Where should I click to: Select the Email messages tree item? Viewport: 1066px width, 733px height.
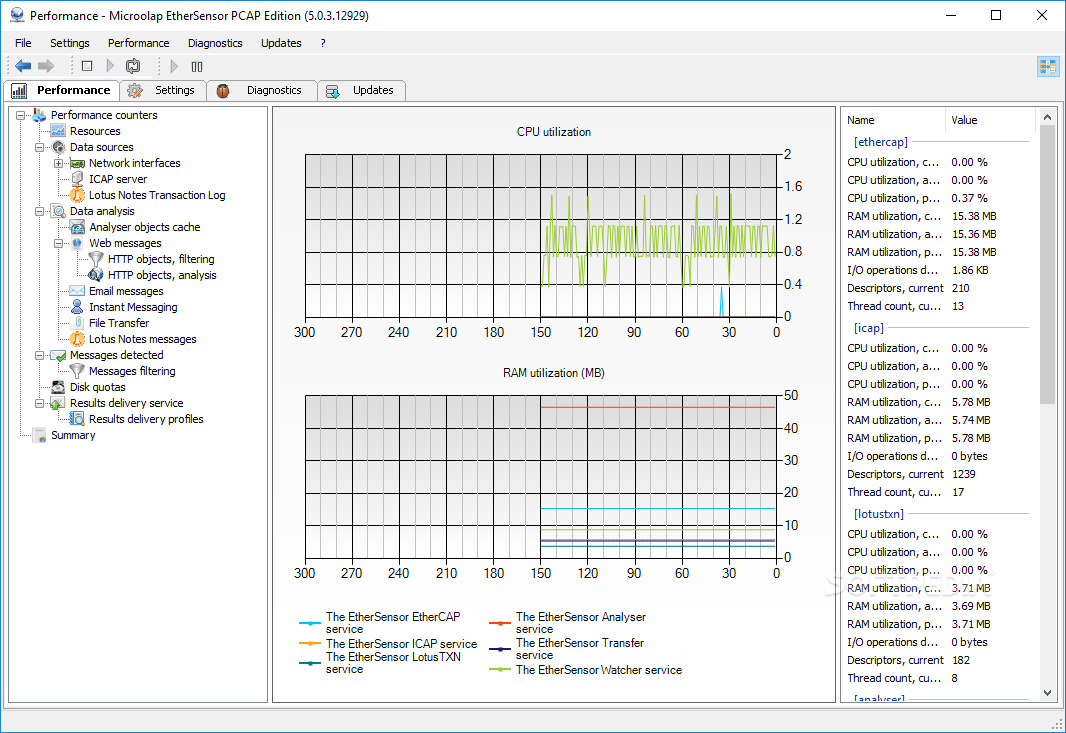(x=126, y=291)
